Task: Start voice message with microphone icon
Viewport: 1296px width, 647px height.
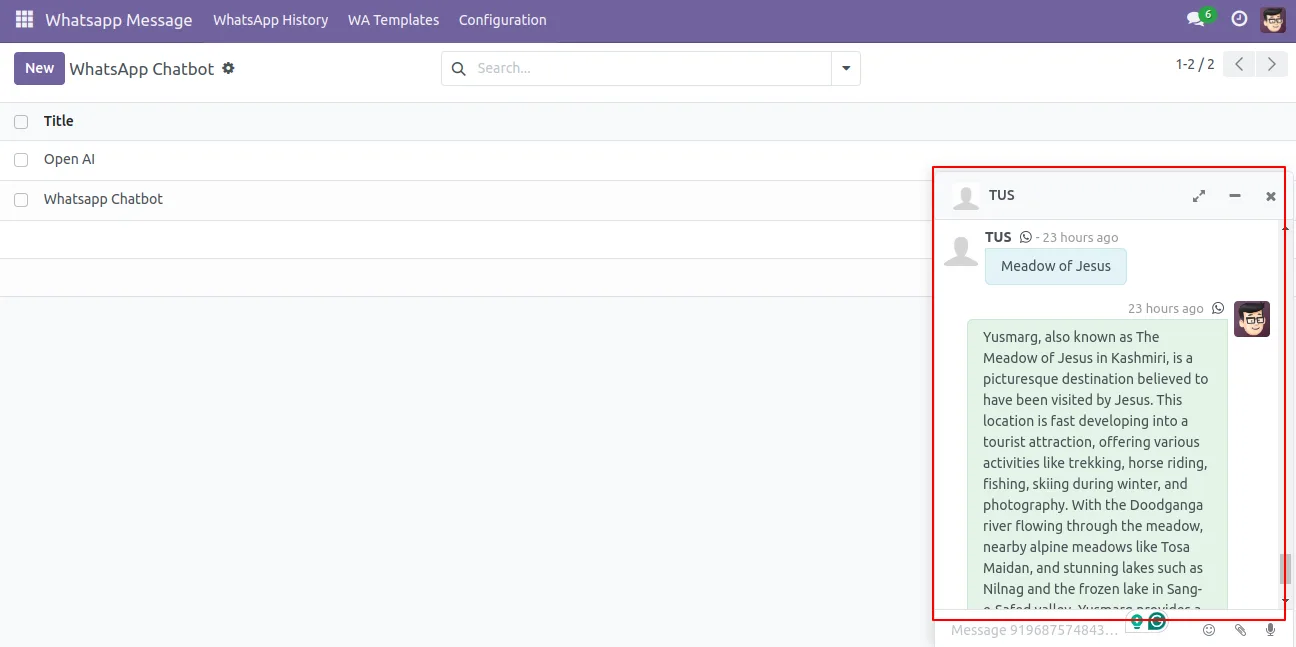Action: click(1270, 630)
